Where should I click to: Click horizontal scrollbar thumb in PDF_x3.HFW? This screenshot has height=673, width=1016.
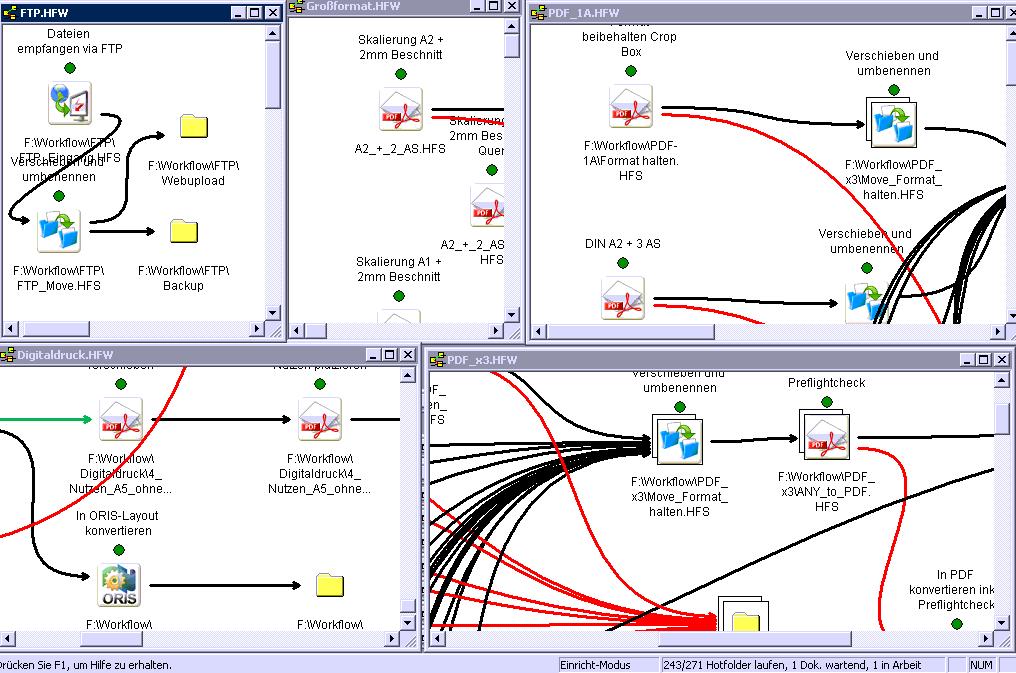(x=755, y=639)
